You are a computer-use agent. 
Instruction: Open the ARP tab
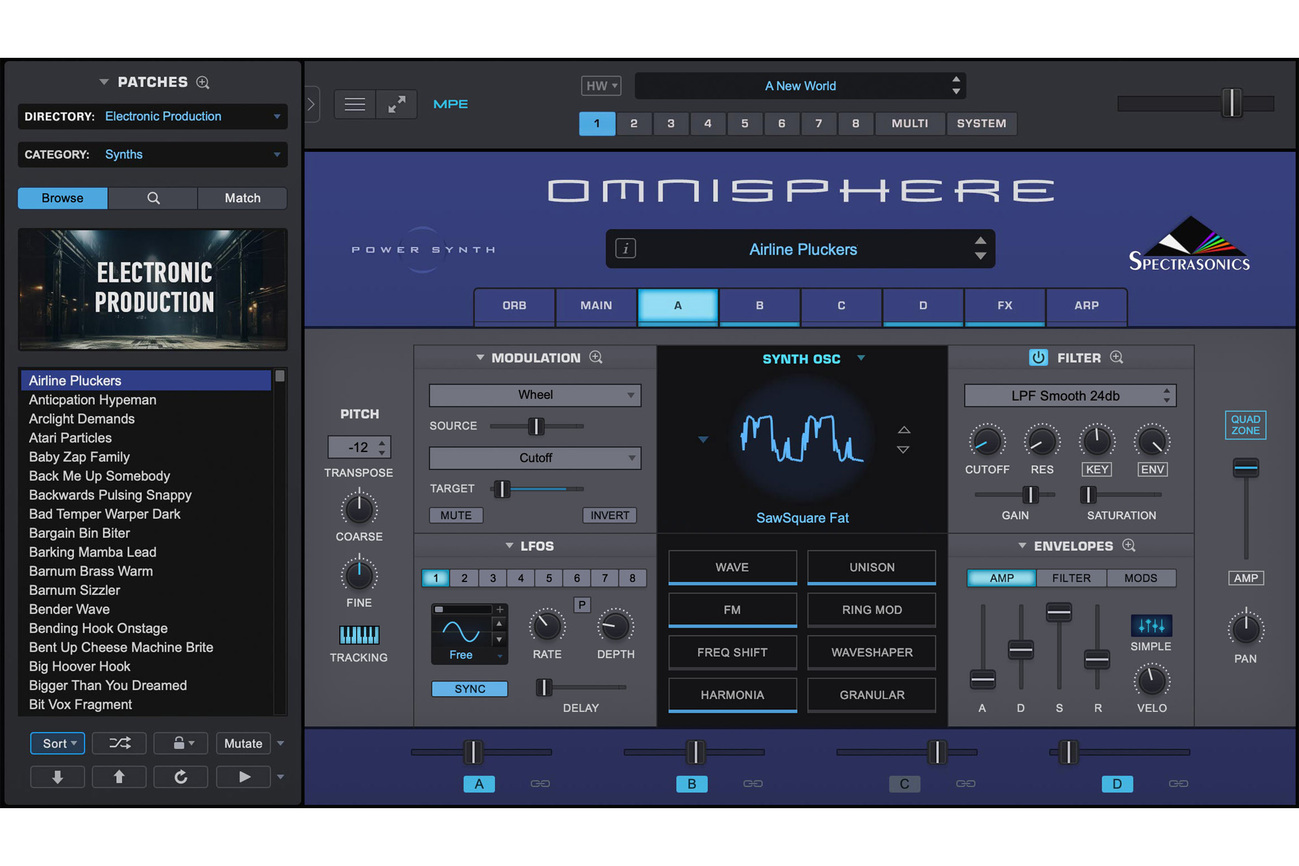point(1086,307)
